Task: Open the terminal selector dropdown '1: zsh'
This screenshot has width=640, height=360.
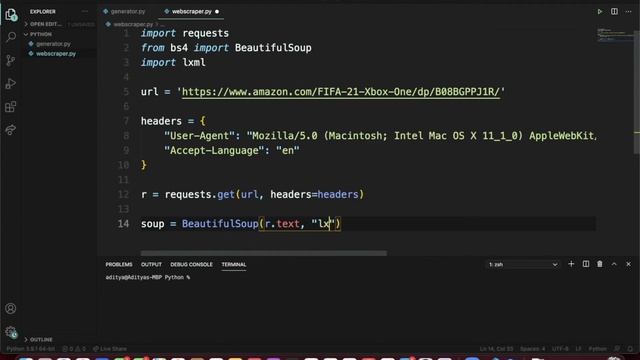Action: (523, 264)
